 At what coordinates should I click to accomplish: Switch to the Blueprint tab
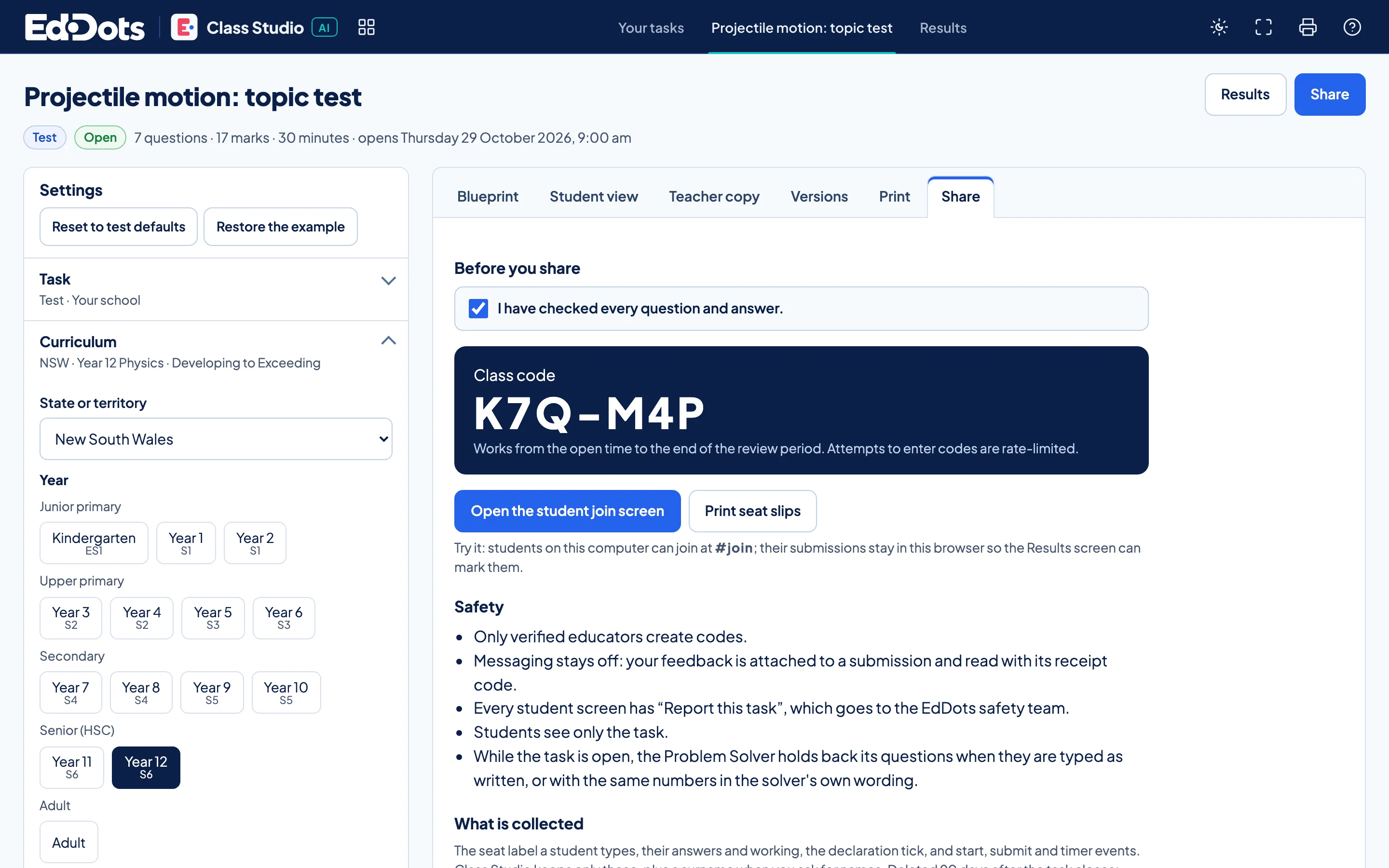(x=487, y=197)
